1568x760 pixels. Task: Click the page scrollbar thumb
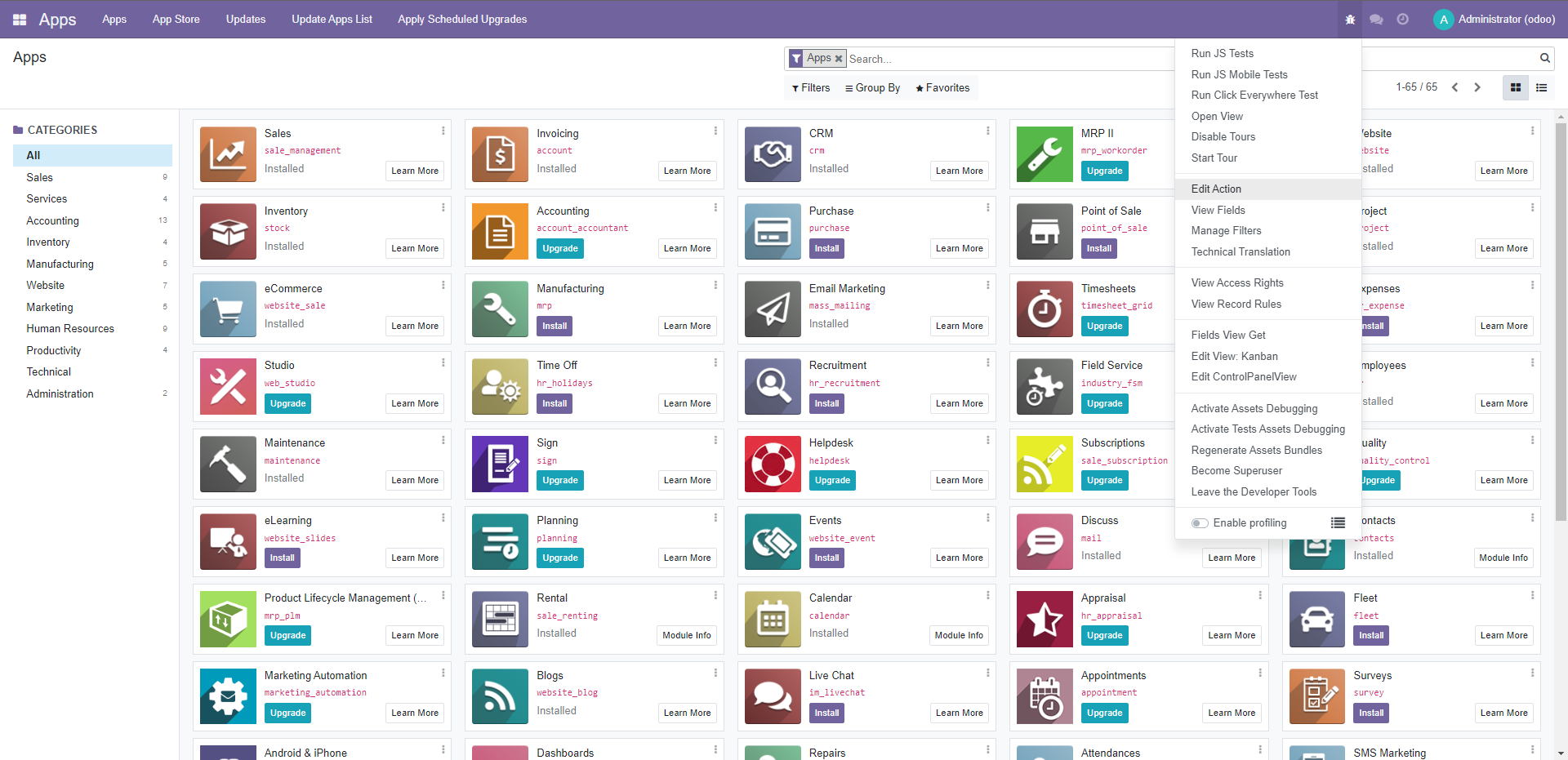coord(1561,322)
